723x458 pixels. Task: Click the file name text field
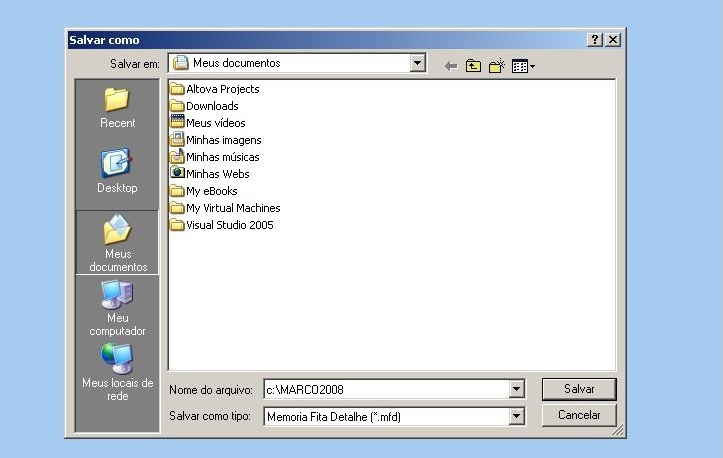[x=385, y=389]
